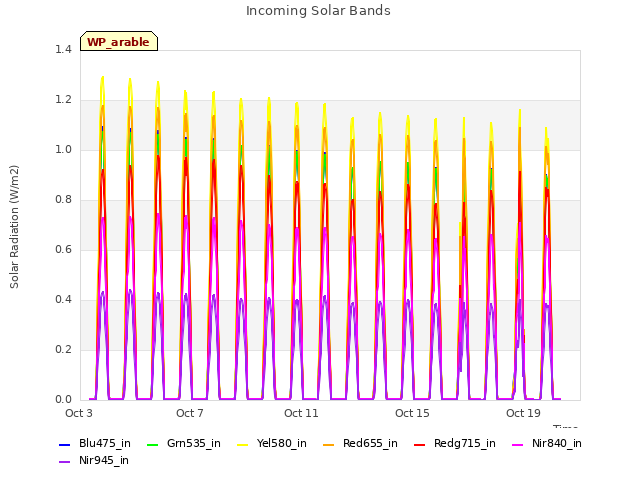Viewport: 640px width, 480px height.
Task: Click the 0.6 y-axis tick label
Action: (63, 250)
